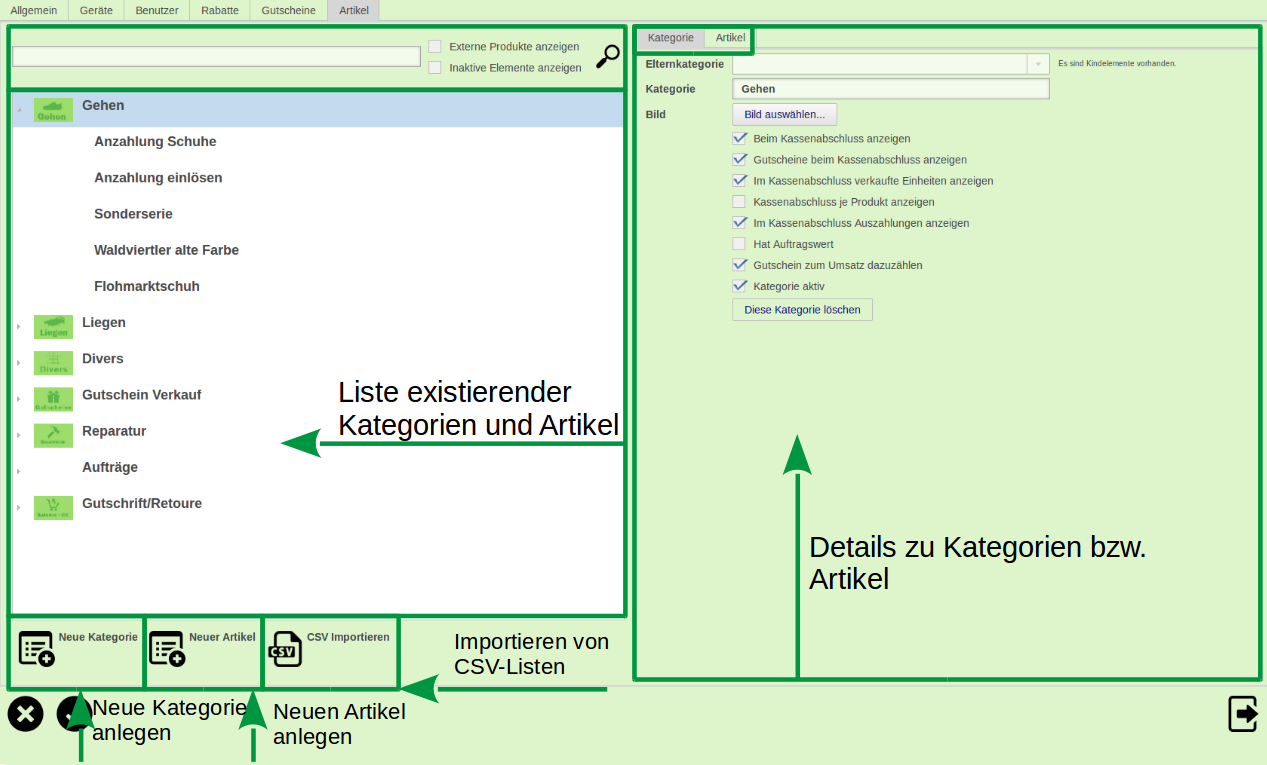Open the Elternkategorie dropdown
Screen dimensions: 1267x765
(1036, 63)
